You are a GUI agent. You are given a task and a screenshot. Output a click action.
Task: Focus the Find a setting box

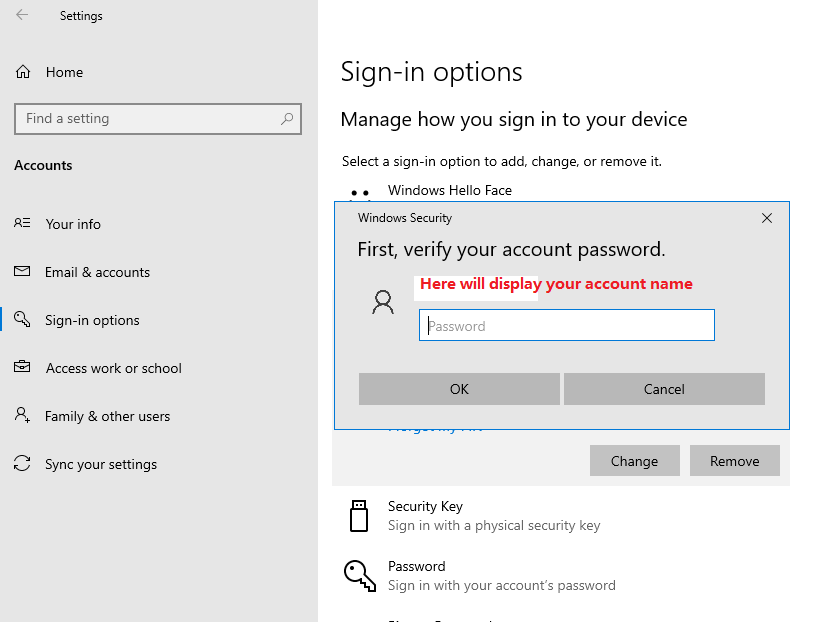[158, 119]
